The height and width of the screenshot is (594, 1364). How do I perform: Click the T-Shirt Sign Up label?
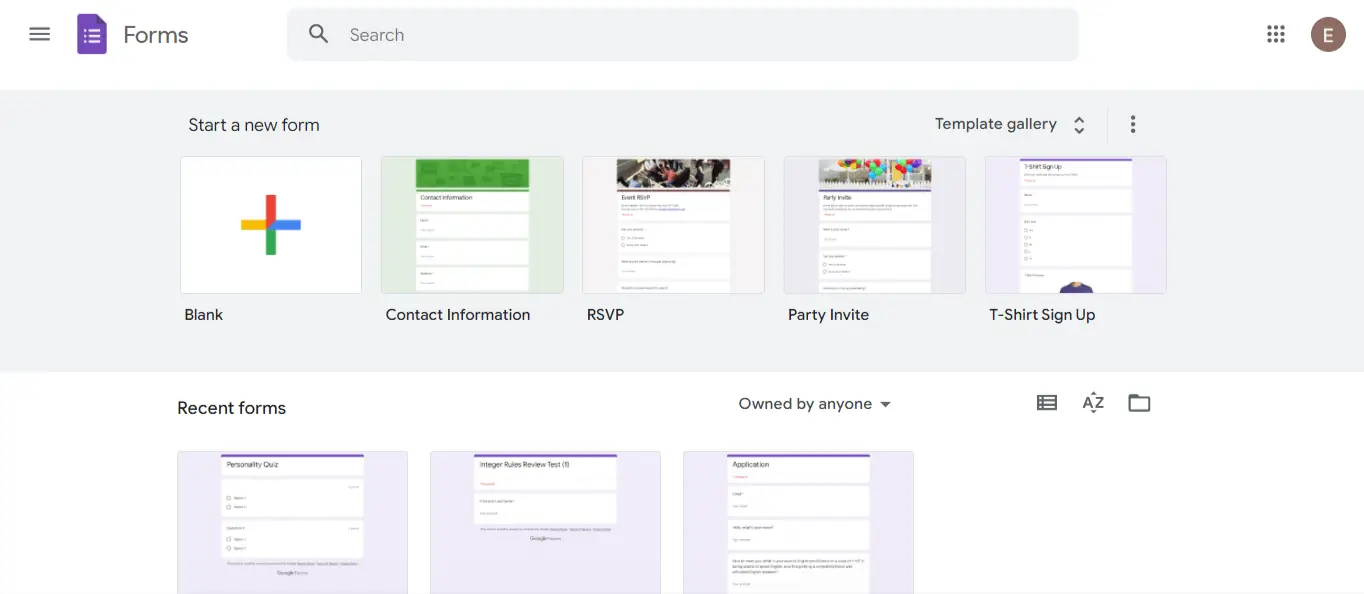coord(1042,314)
